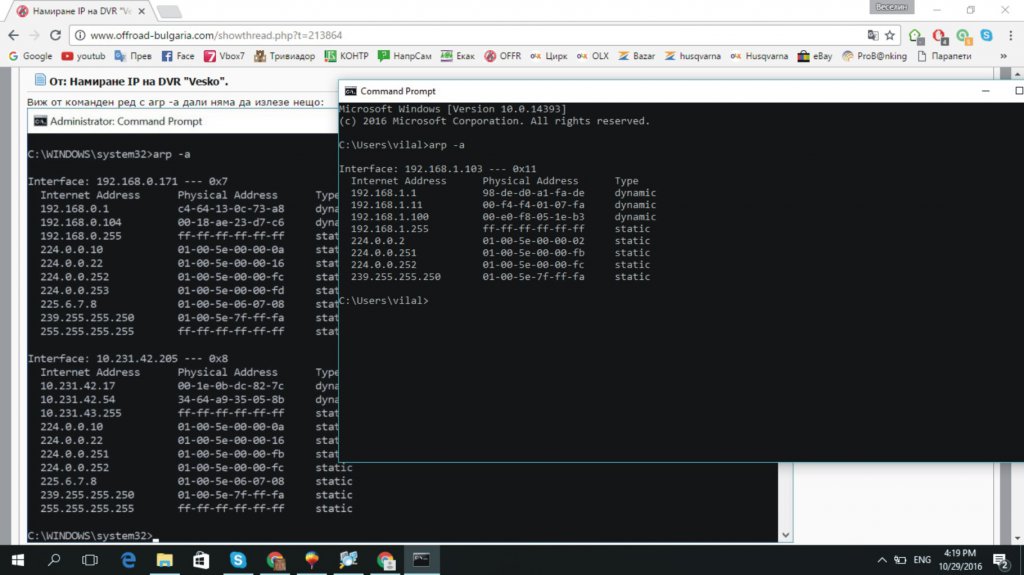Open the magnifier-over-monitors taskbar app
The width and height of the screenshot is (1024, 575).
pyautogui.click(x=348, y=560)
